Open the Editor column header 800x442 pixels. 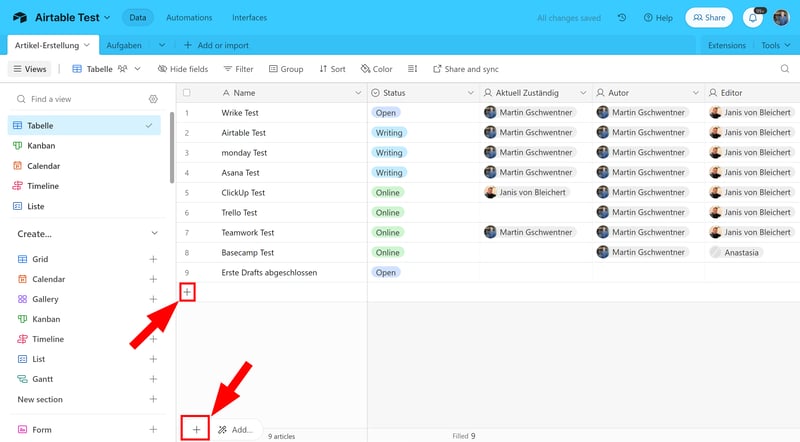click(752, 93)
